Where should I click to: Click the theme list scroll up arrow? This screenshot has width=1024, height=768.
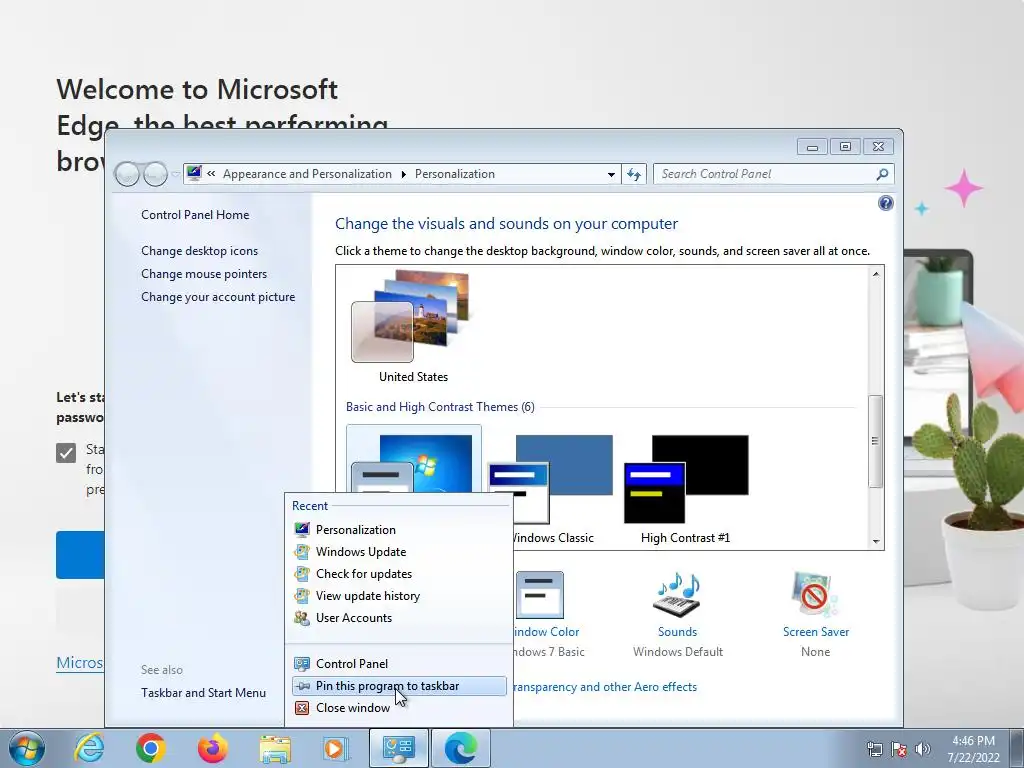coord(876,274)
